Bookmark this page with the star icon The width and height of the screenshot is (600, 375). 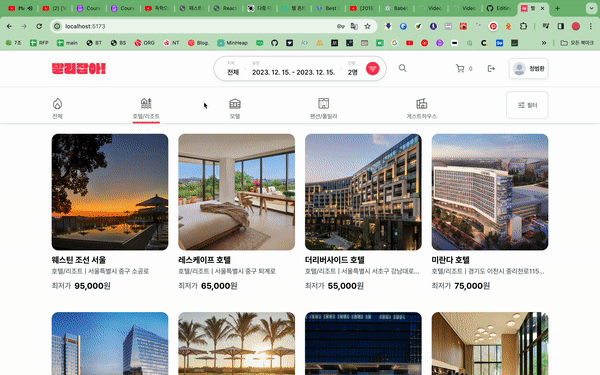(368, 26)
